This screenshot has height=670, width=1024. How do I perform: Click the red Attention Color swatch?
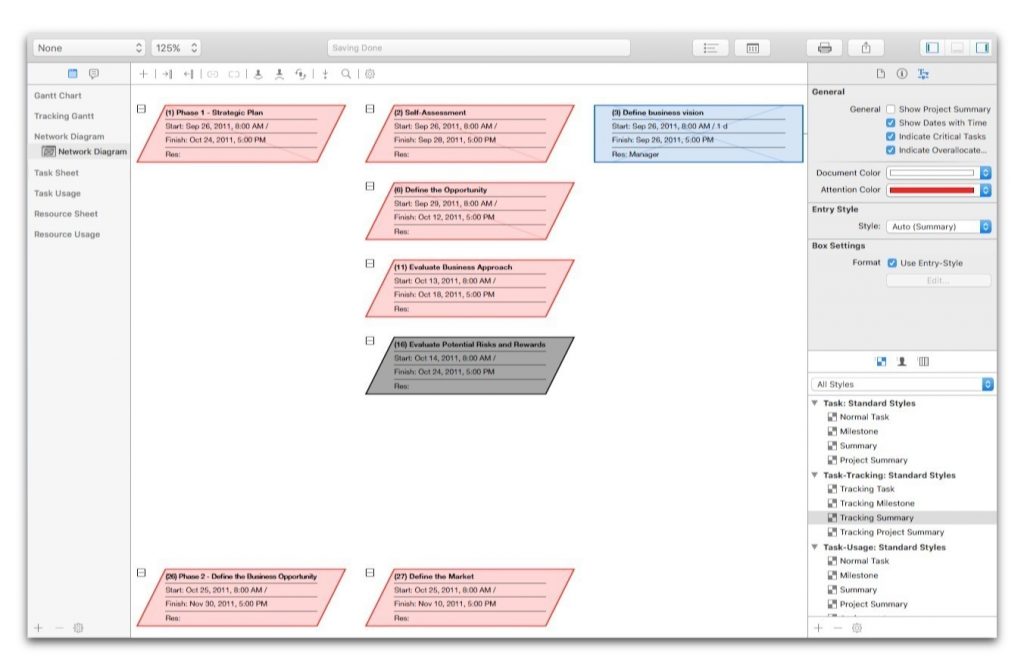tap(932, 190)
